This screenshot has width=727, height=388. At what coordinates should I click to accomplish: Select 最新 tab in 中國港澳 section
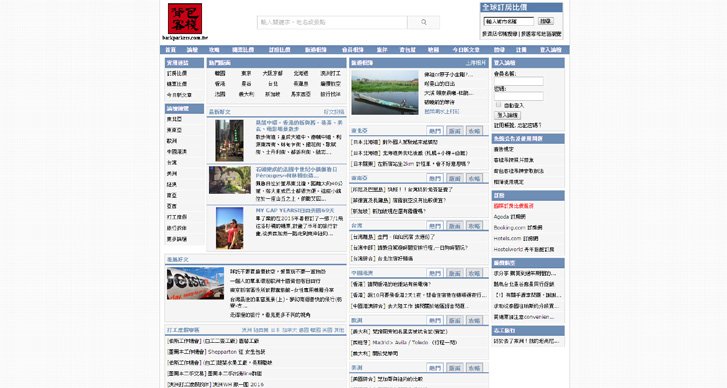(454, 273)
